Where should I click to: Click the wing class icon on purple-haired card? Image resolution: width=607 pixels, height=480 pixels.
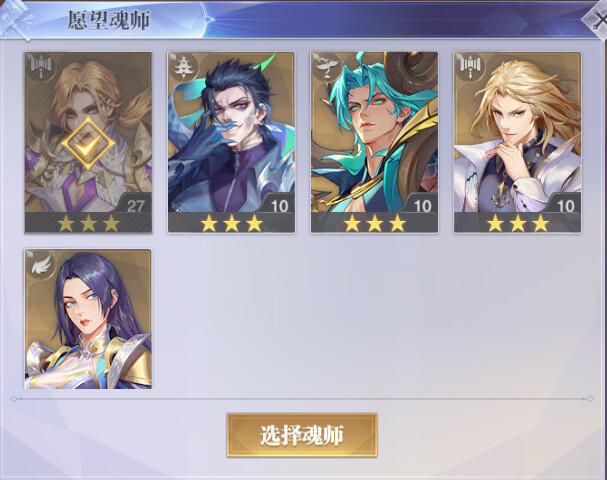click(x=41, y=265)
